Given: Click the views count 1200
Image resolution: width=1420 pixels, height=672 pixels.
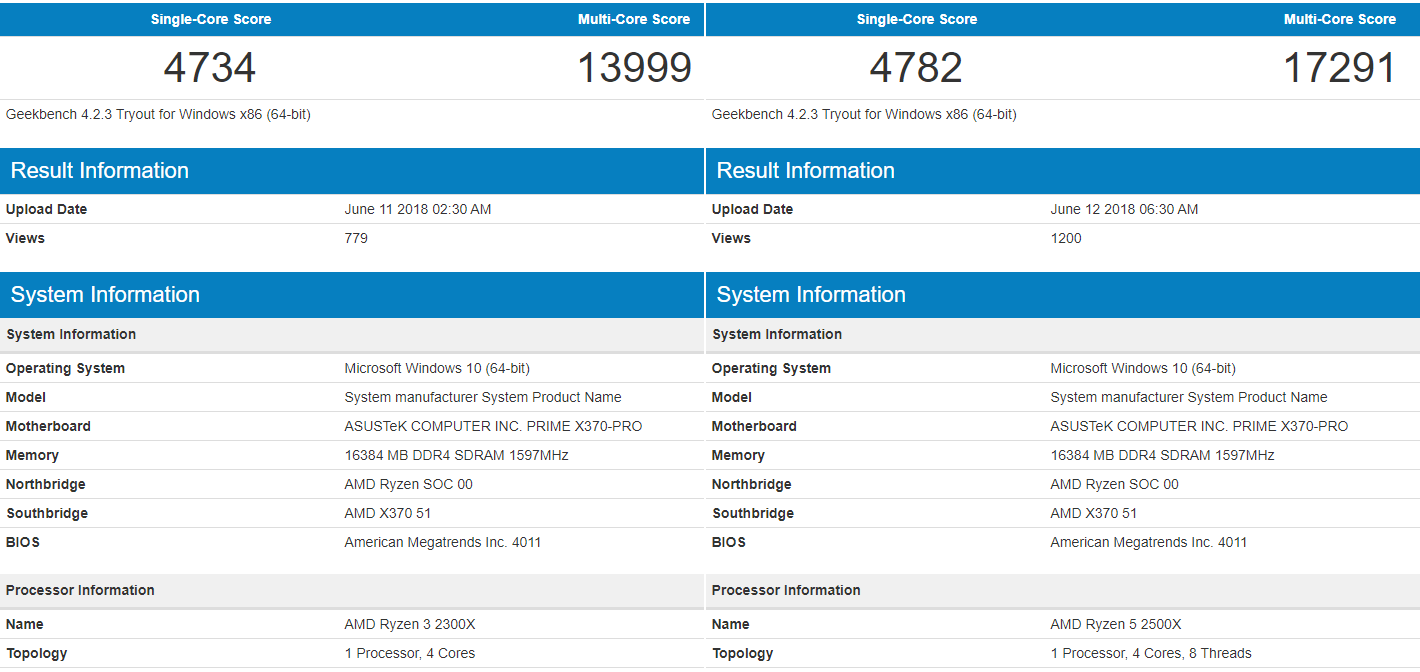Looking at the screenshot, I should pos(1066,238).
